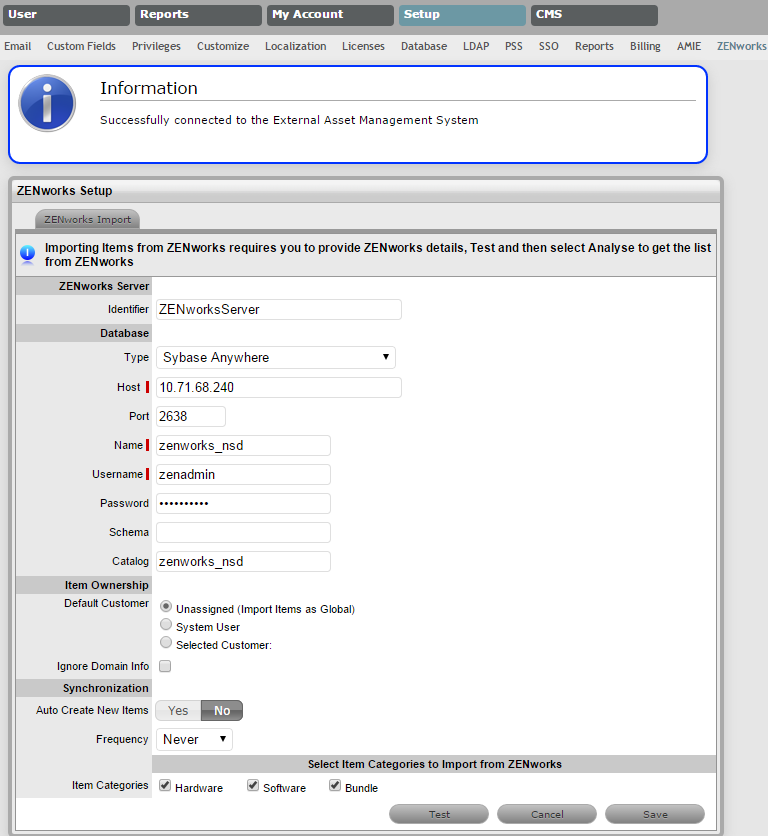The height and width of the screenshot is (836, 769).
Task: Choose Selected Customer radio option
Action: click(166, 642)
